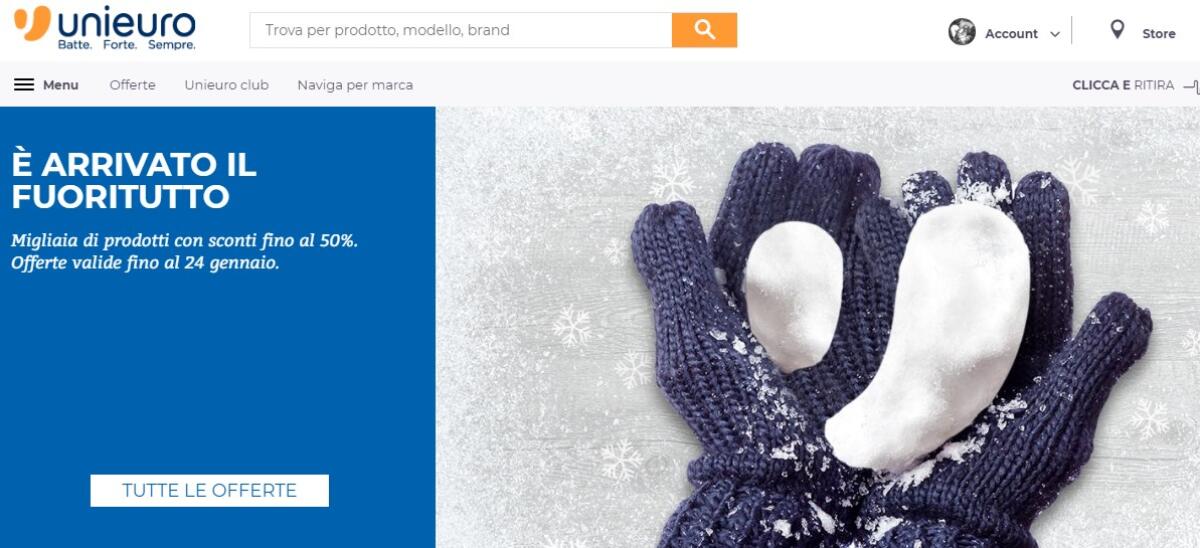Screen dimensions: 1200x548
Task: Open the Unieuro club menu item
Action: tap(226, 85)
